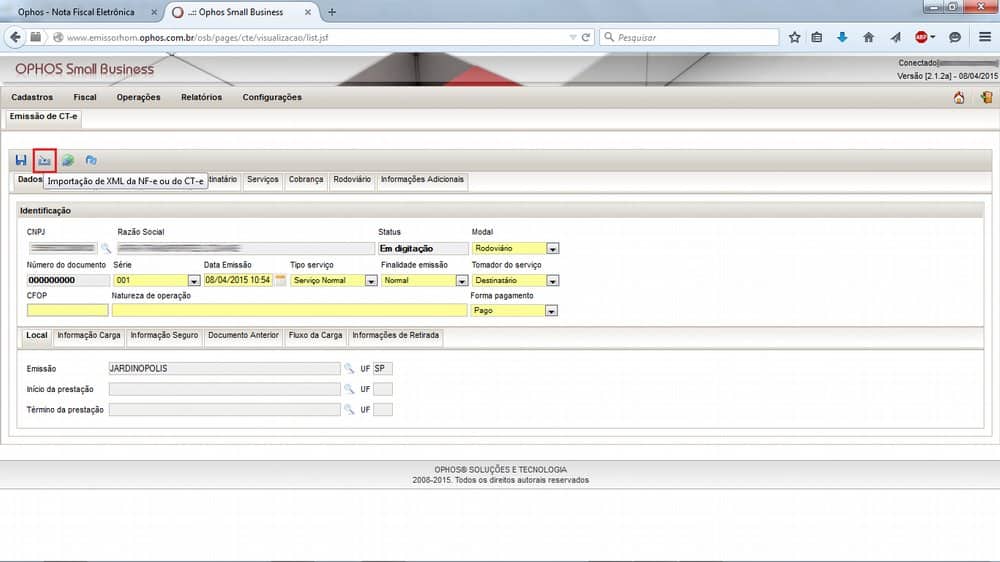Click the CFOP input field
The width and height of the screenshot is (1000, 562).
pyautogui.click(x=68, y=310)
